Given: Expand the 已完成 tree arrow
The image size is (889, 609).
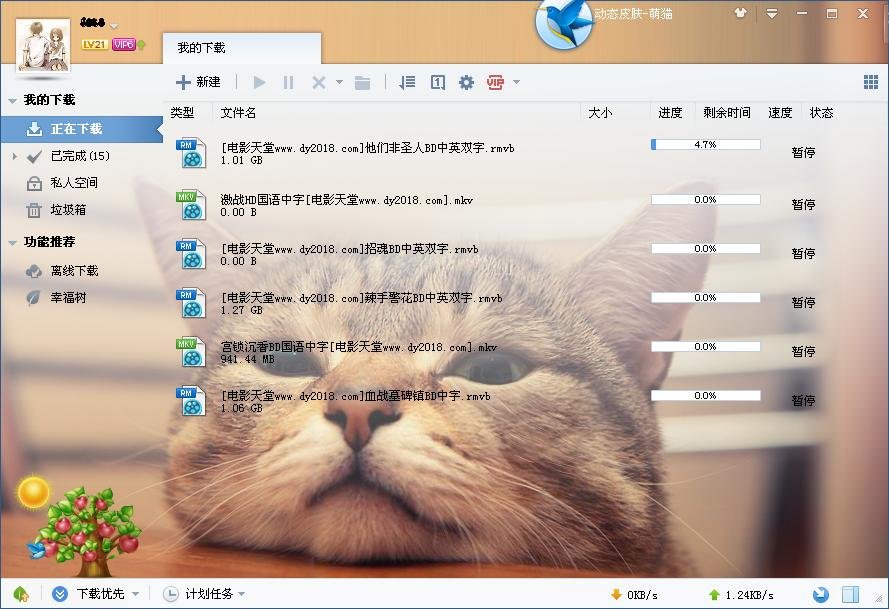Looking at the screenshot, I should tap(14, 156).
